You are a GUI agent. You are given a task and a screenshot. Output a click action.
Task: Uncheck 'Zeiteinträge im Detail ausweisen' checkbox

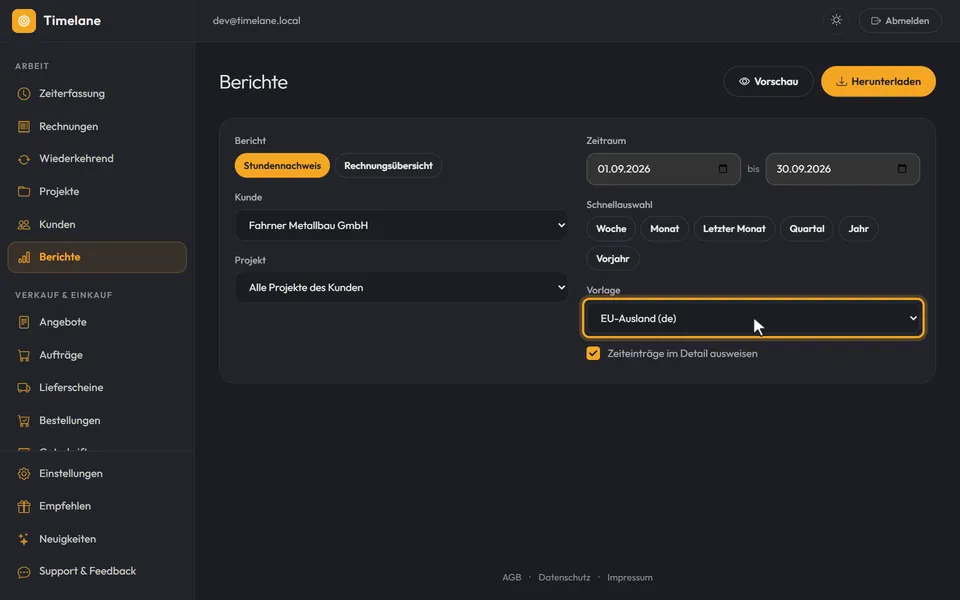point(593,353)
